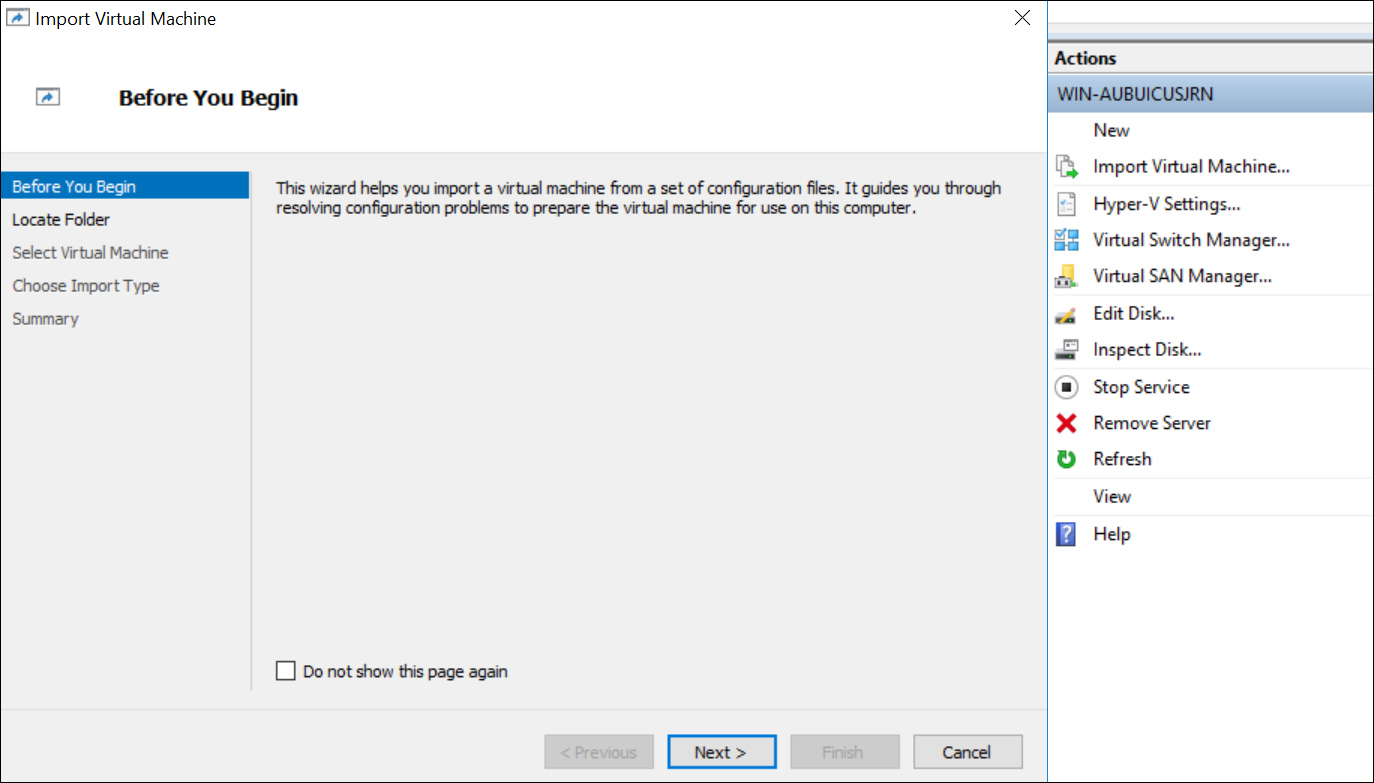Viewport: 1374px width, 783px height.
Task: Click the blue Help question mark icon
Action: (1067, 534)
